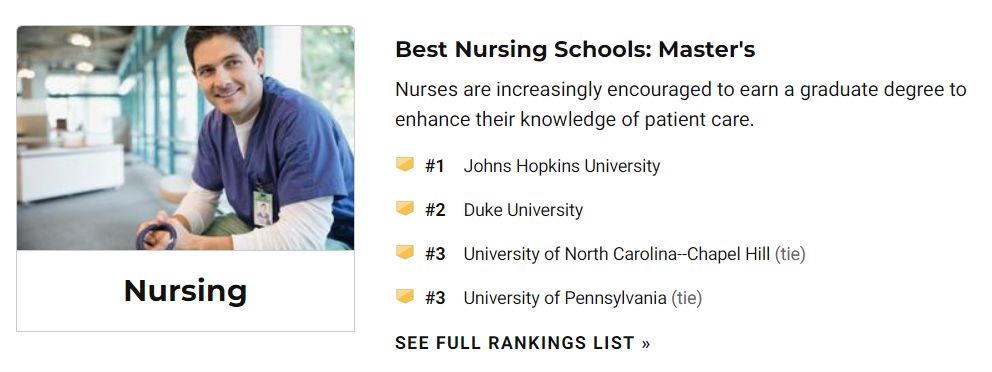This screenshot has width=992, height=372.
Task: Click the nurse photo thumbnail
Action: coord(185,138)
